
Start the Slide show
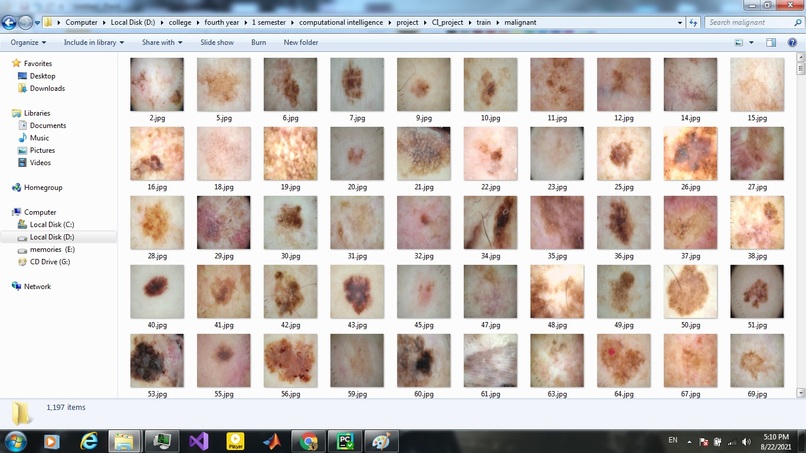(217, 42)
